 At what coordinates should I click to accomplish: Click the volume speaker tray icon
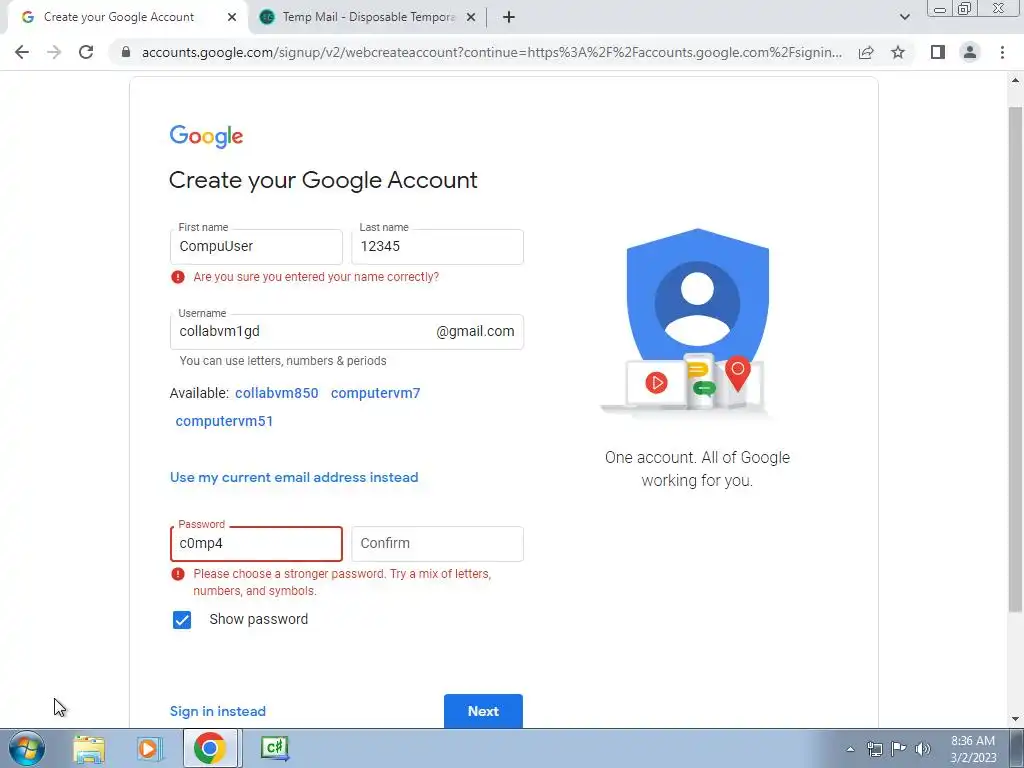click(923, 749)
